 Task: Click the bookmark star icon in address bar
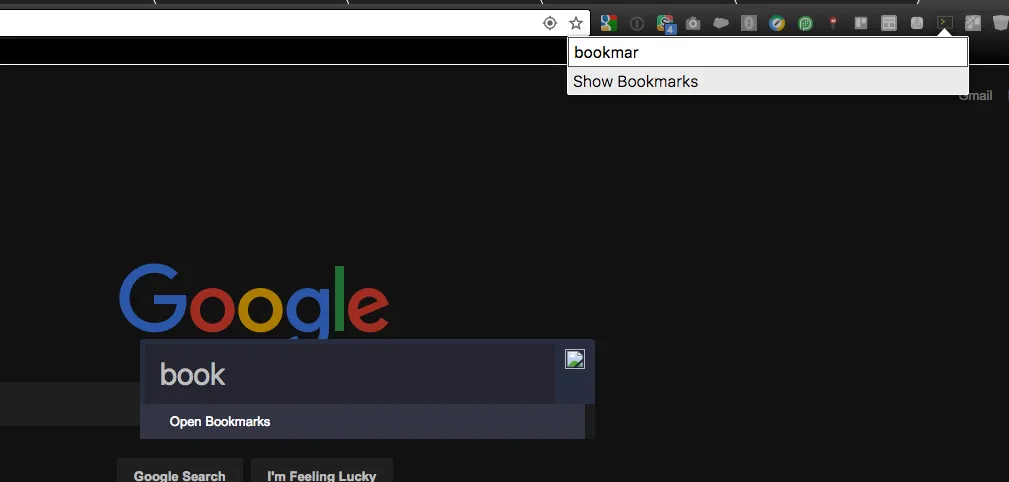point(576,24)
